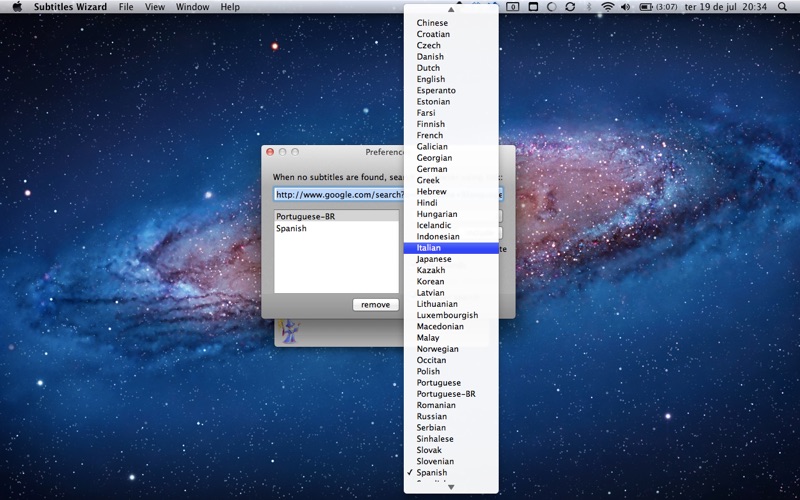
Task: Select Spanish in the preferences list box
Action: click(337, 228)
